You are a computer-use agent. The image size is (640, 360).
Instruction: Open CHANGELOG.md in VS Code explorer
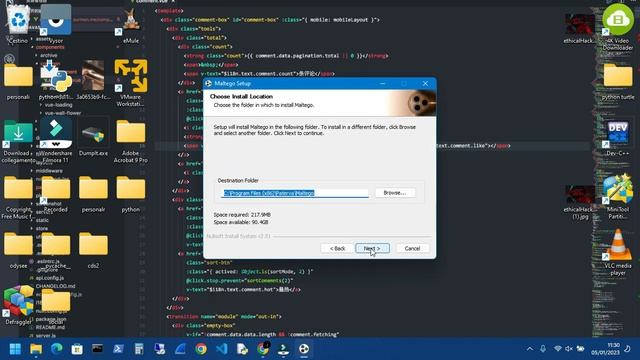pyautogui.click(x=55, y=286)
